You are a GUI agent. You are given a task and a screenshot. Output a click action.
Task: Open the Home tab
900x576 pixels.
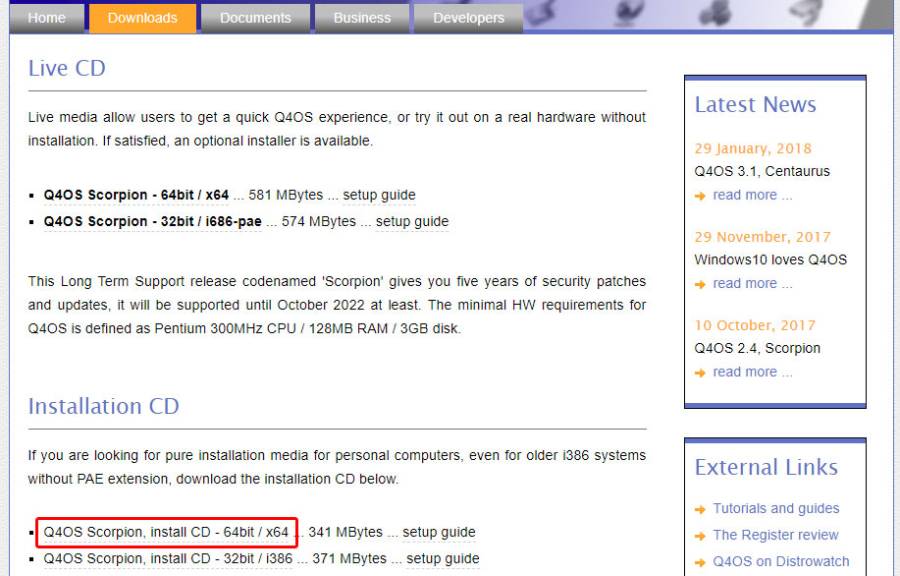coord(46,18)
